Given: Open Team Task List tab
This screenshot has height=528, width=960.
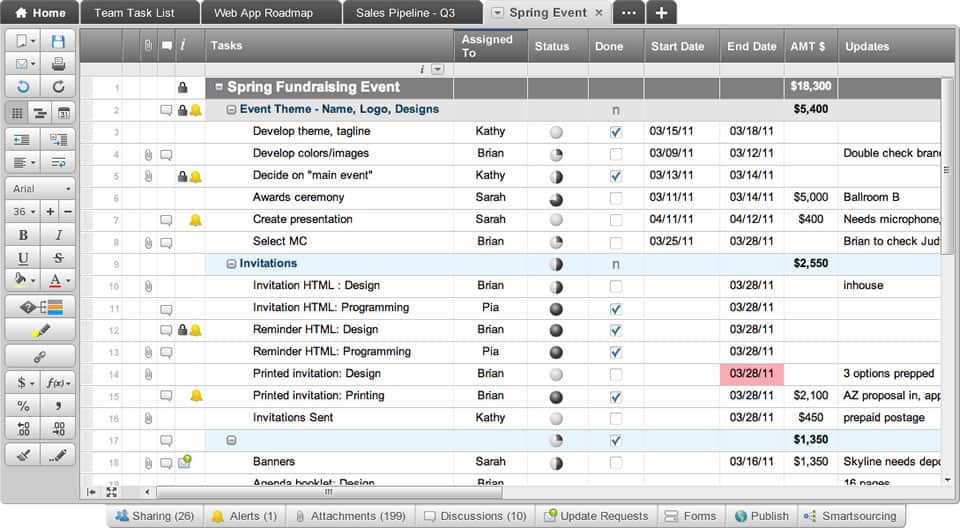Looking at the screenshot, I should click(x=134, y=13).
